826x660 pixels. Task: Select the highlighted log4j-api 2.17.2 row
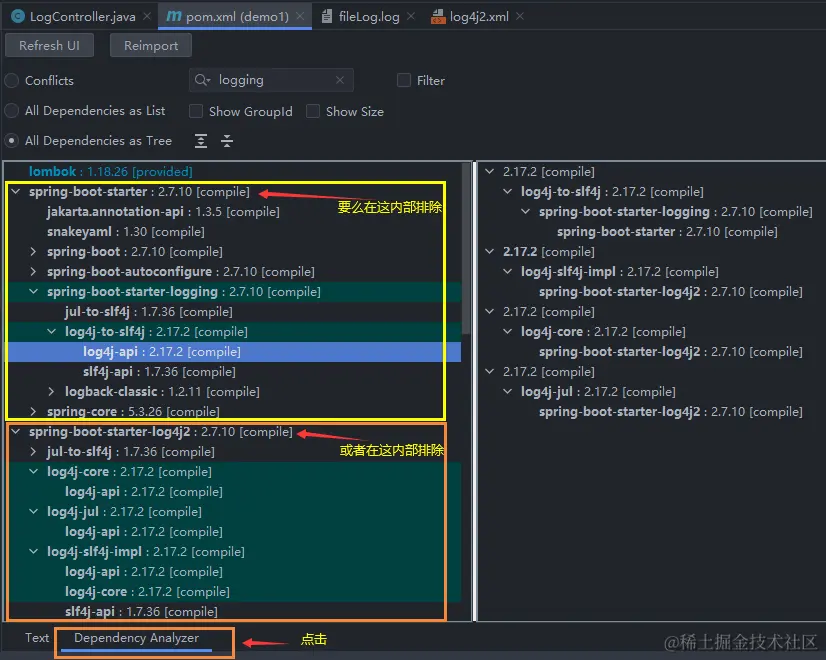point(234,352)
